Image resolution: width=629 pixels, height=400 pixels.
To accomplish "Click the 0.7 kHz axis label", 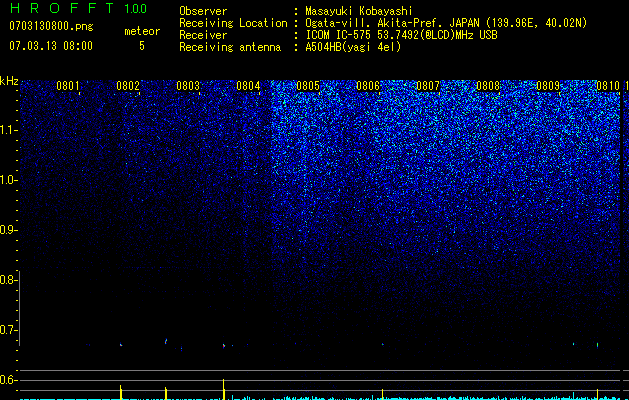I will click(x=8, y=330).
